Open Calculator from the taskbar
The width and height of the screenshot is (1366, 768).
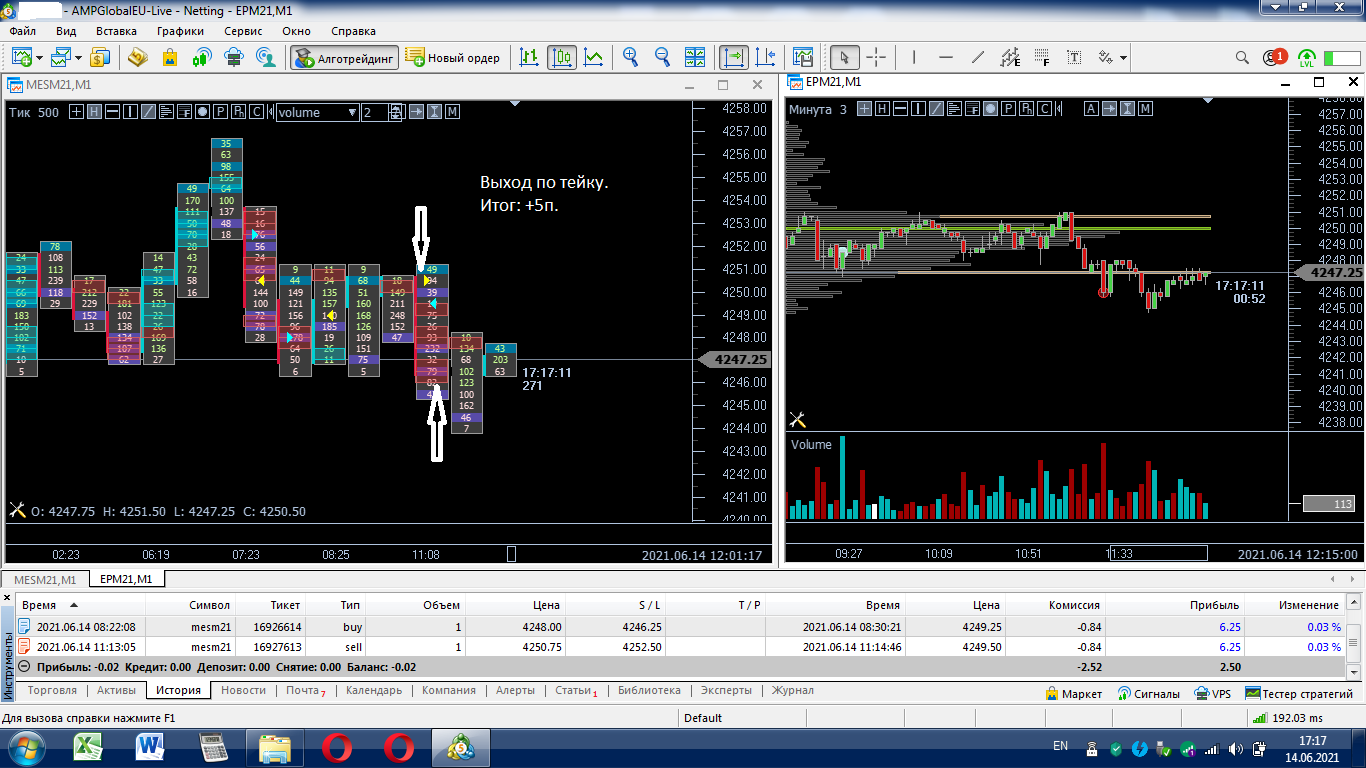tap(212, 746)
